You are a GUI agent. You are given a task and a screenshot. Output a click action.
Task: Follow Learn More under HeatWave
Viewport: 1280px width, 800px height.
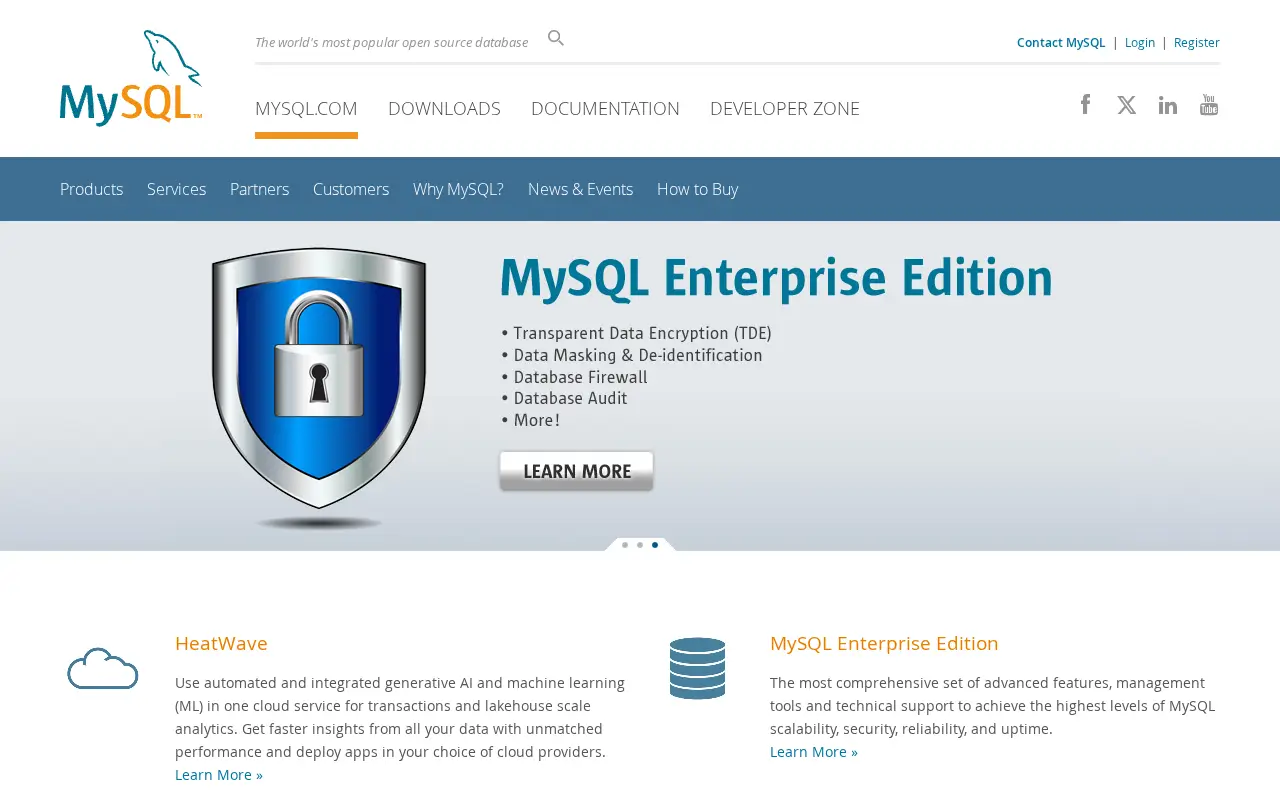coord(219,775)
